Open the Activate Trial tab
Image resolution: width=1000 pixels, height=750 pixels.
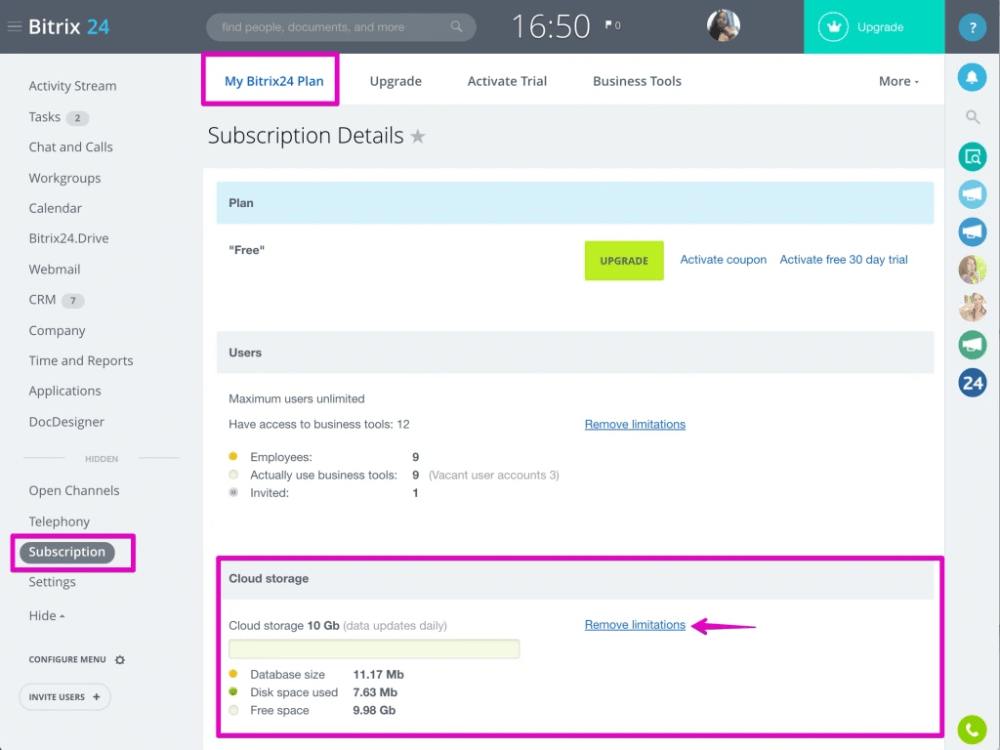pyautogui.click(x=506, y=80)
